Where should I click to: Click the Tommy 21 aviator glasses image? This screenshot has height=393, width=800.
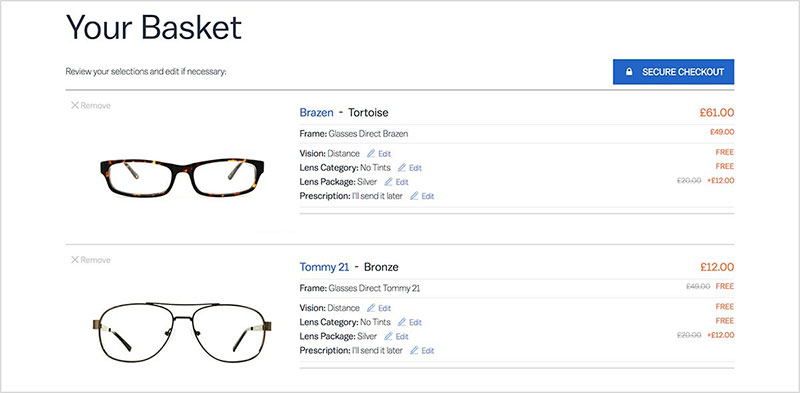click(182, 332)
